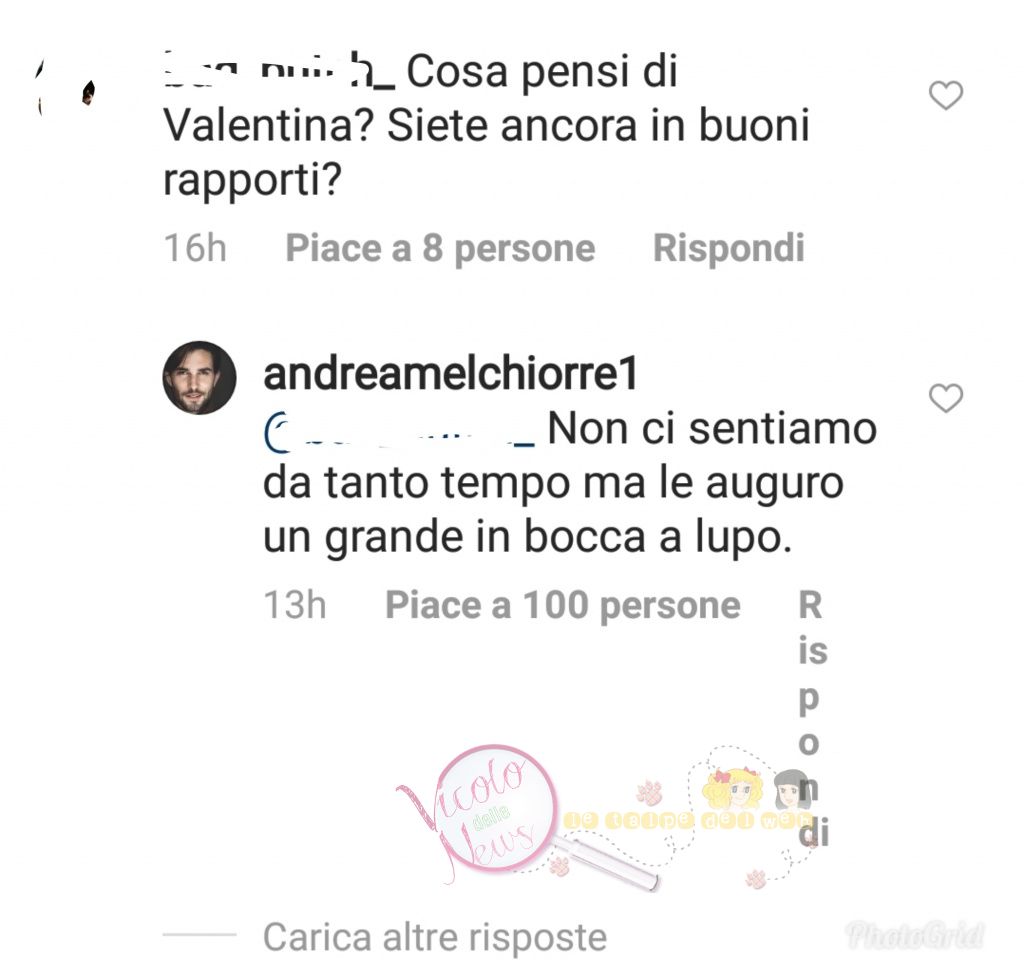
Task: Click the 13h timestamp on the reply
Action: [x=295, y=605]
